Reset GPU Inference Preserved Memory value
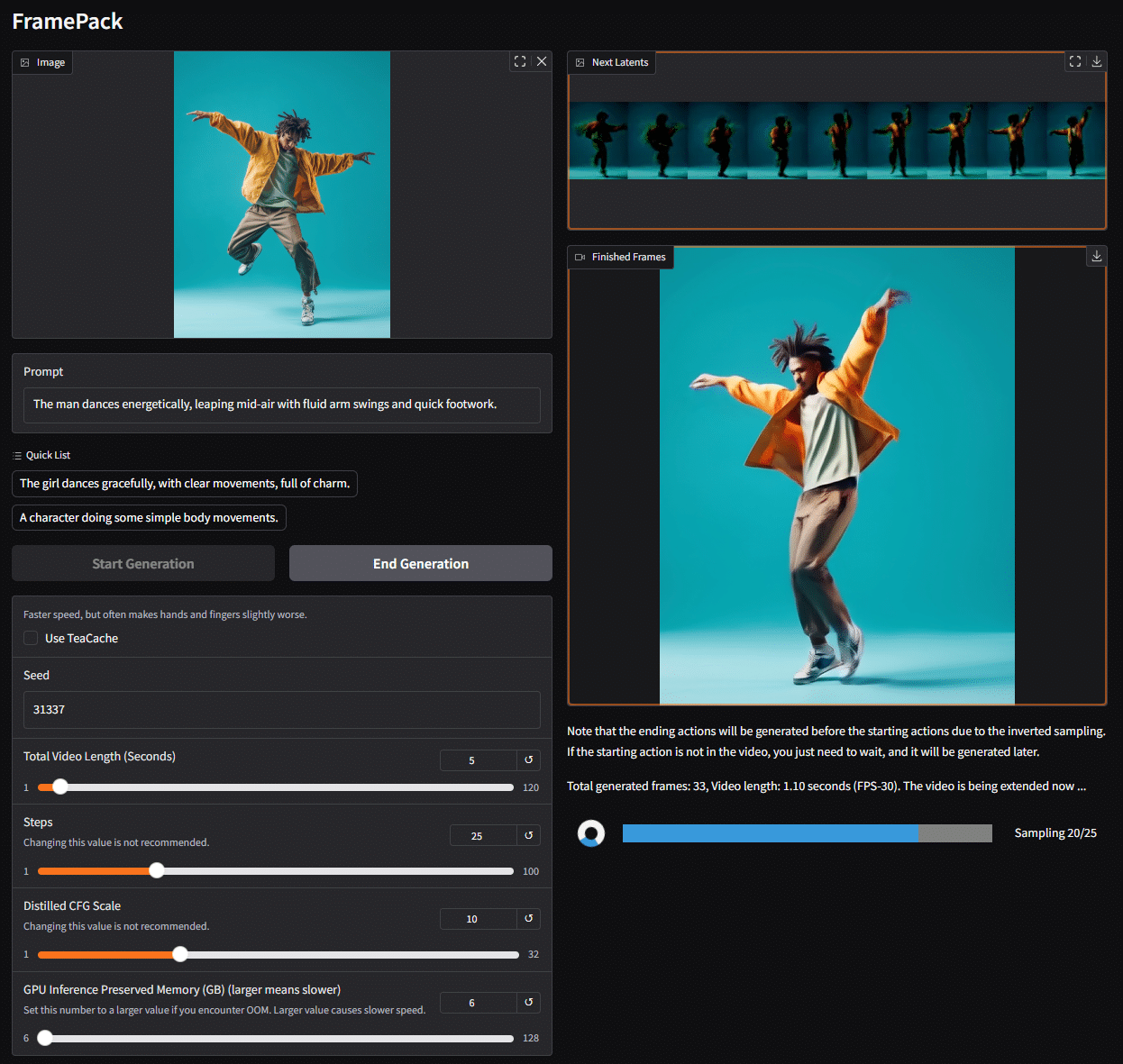The height and width of the screenshot is (1064, 1123). pyautogui.click(x=528, y=1002)
